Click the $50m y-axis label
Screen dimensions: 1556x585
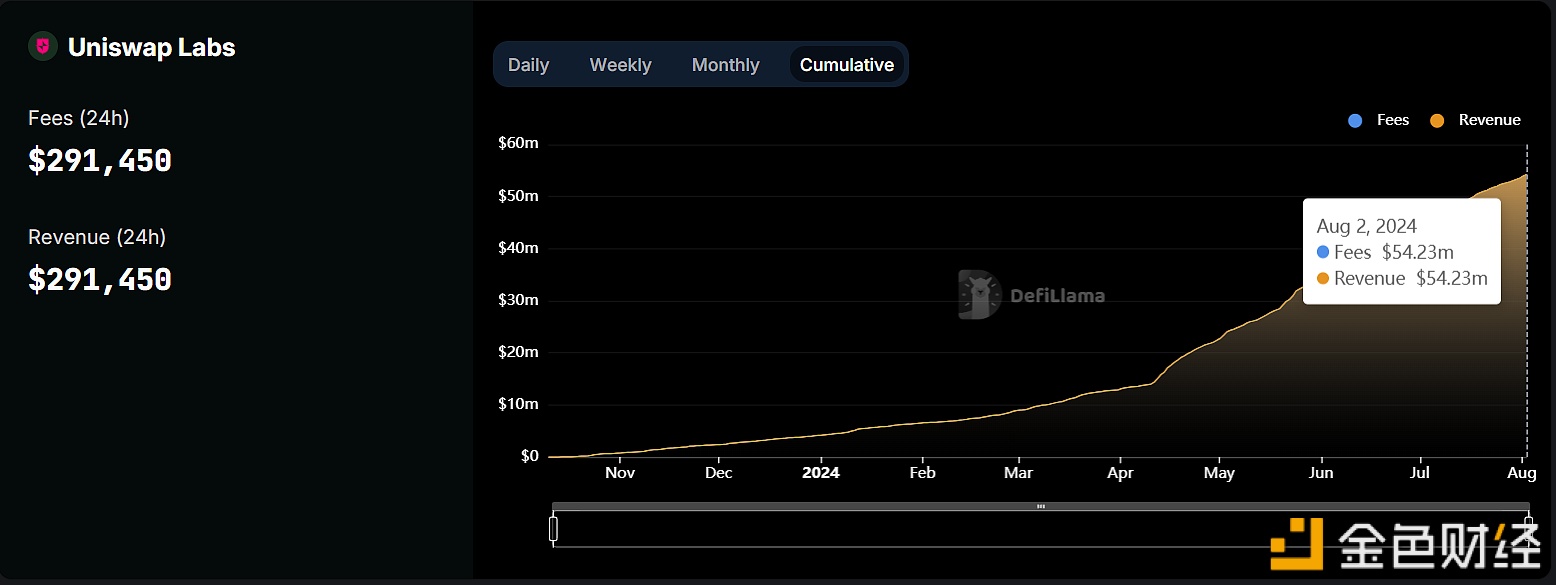coord(518,196)
